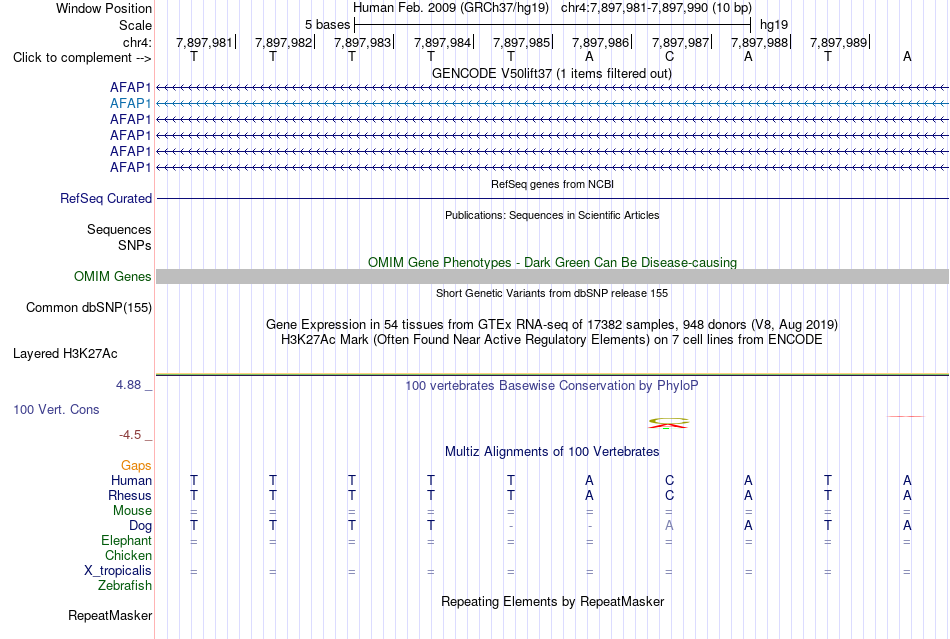Click the SNPs track label
Viewport: 950px width, 639px height.
tap(135, 245)
